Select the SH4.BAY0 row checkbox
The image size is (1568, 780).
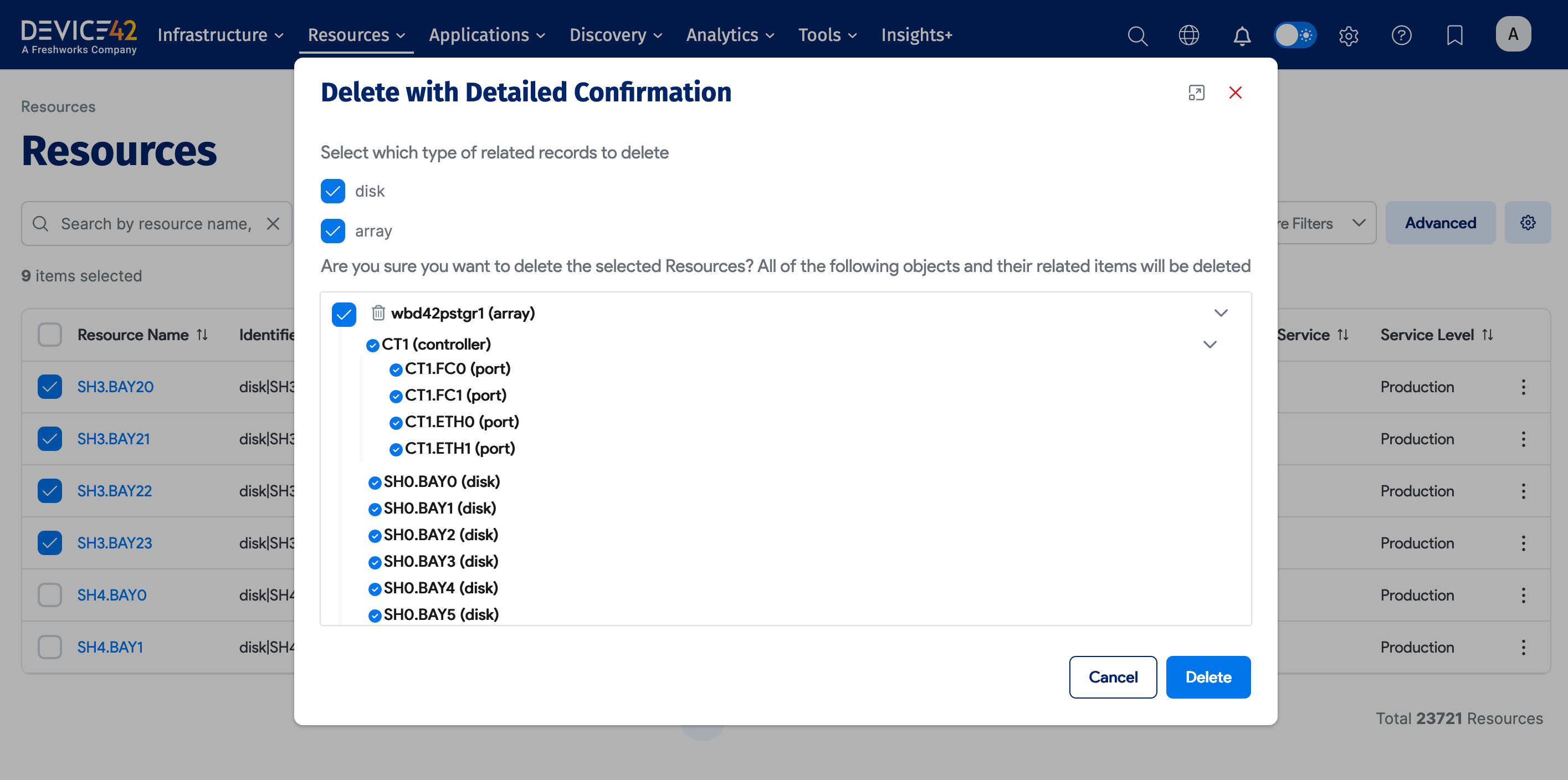click(x=49, y=595)
